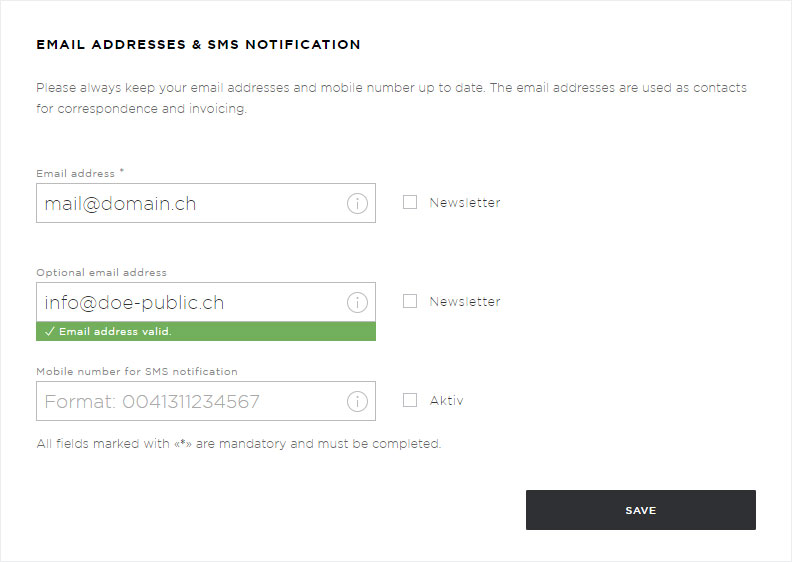Click info icon in primary email address field
792x562 pixels.
pos(357,203)
